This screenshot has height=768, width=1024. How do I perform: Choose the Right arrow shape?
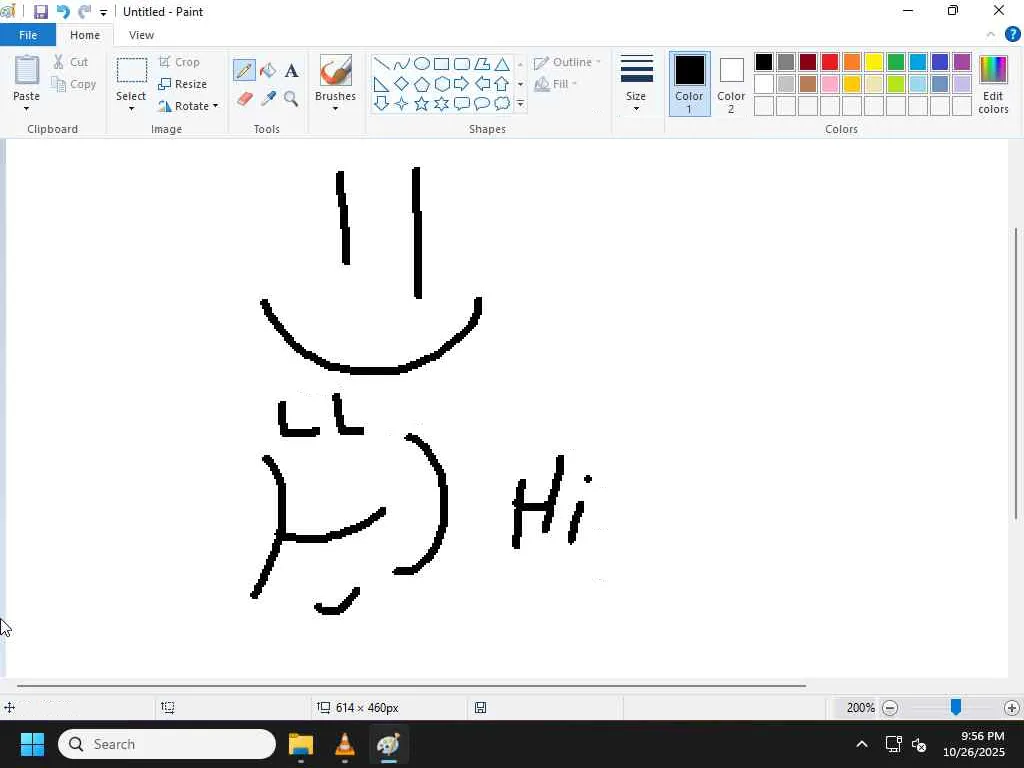click(x=462, y=84)
